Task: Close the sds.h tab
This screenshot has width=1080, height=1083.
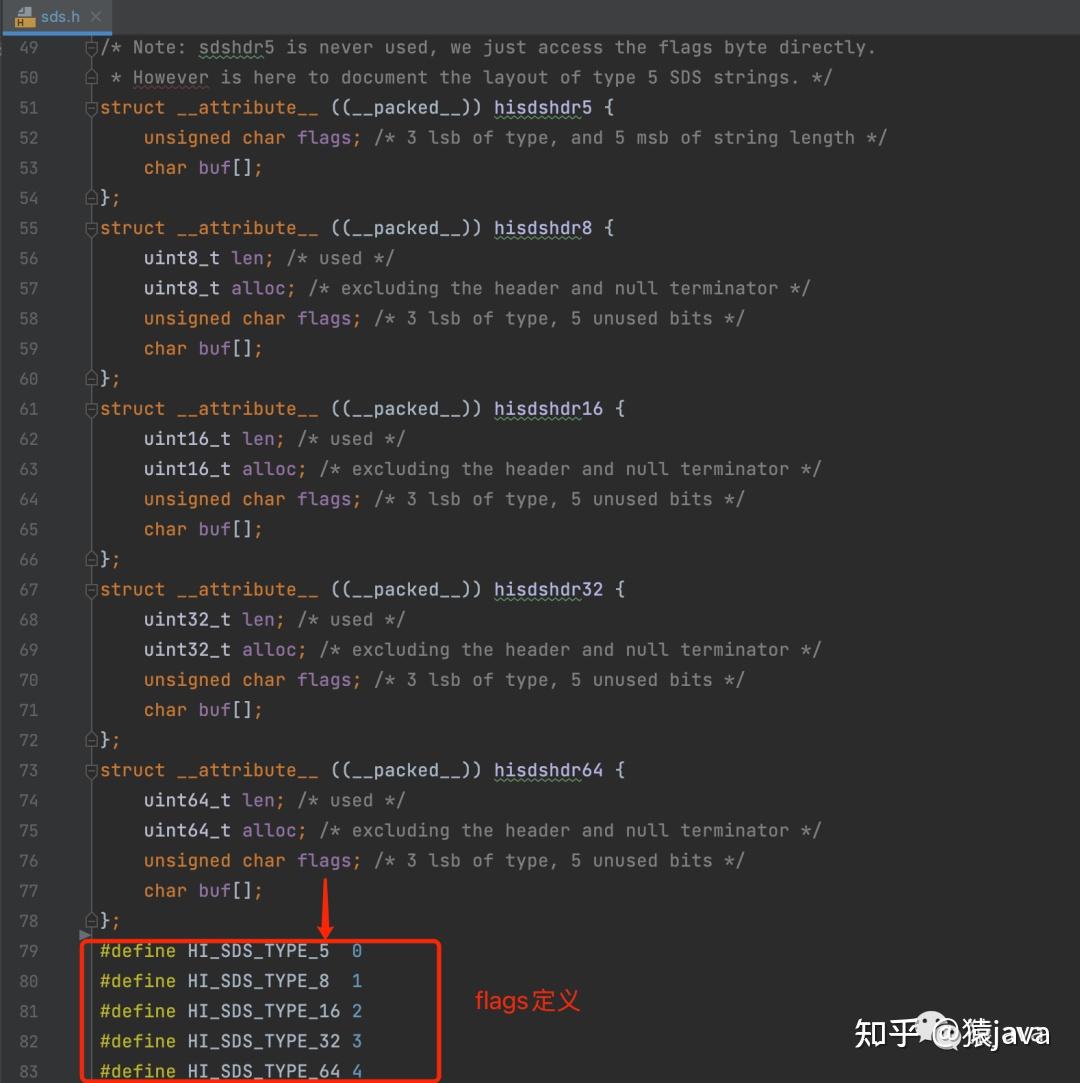Action: (94, 16)
